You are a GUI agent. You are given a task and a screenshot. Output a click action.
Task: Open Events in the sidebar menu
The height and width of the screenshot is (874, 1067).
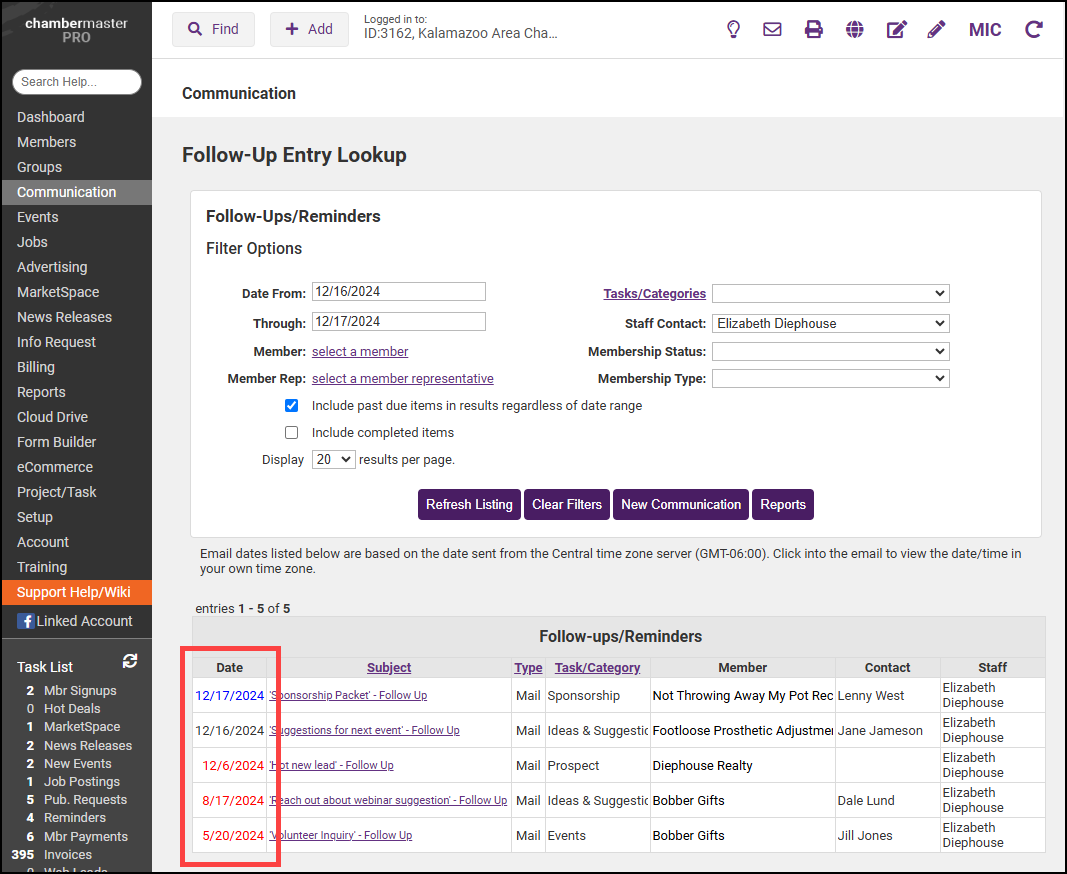pyautogui.click(x=38, y=217)
